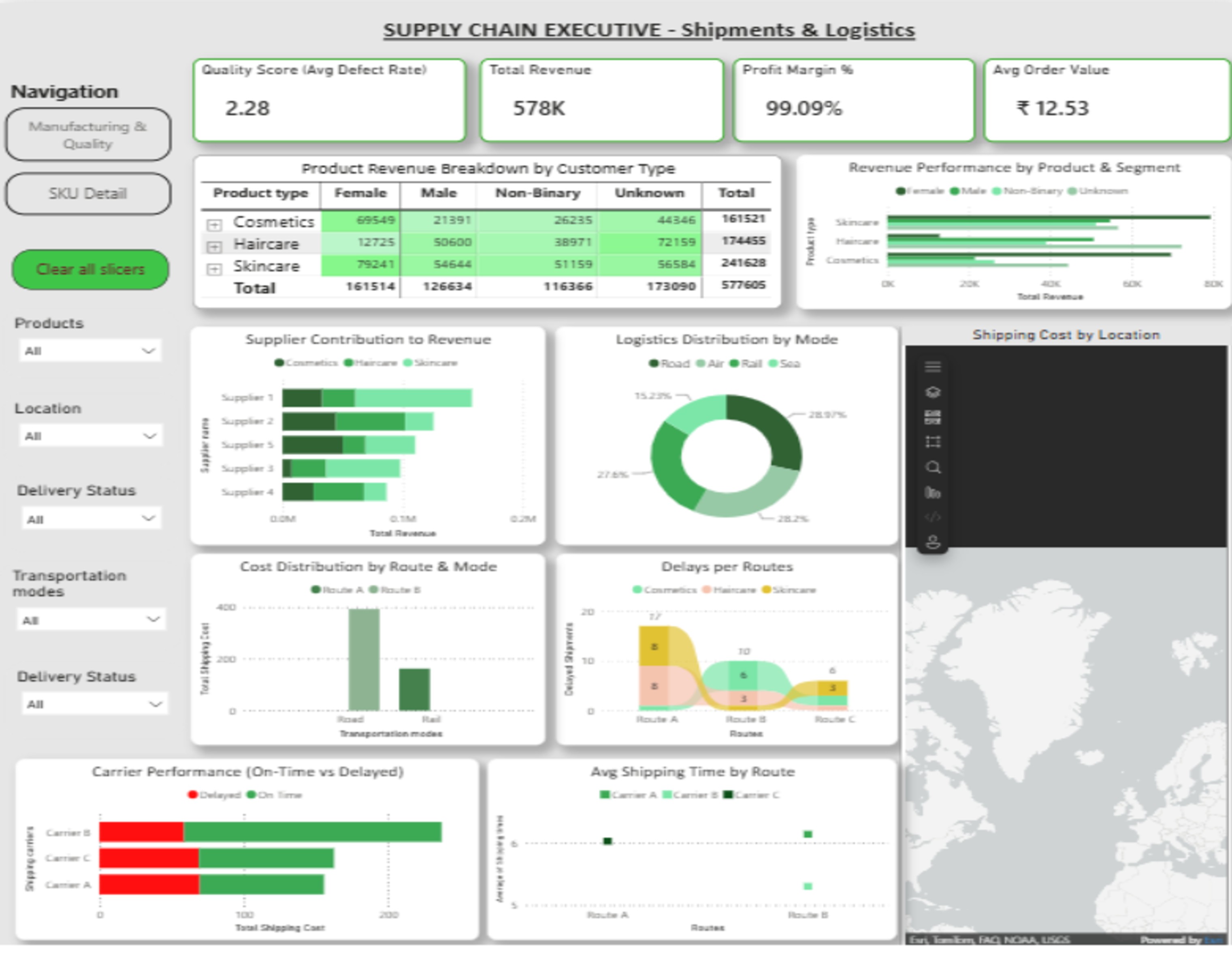This screenshot has width=1232, height=956.
Task: Sort matrix by Male column header
Action: 438,193
